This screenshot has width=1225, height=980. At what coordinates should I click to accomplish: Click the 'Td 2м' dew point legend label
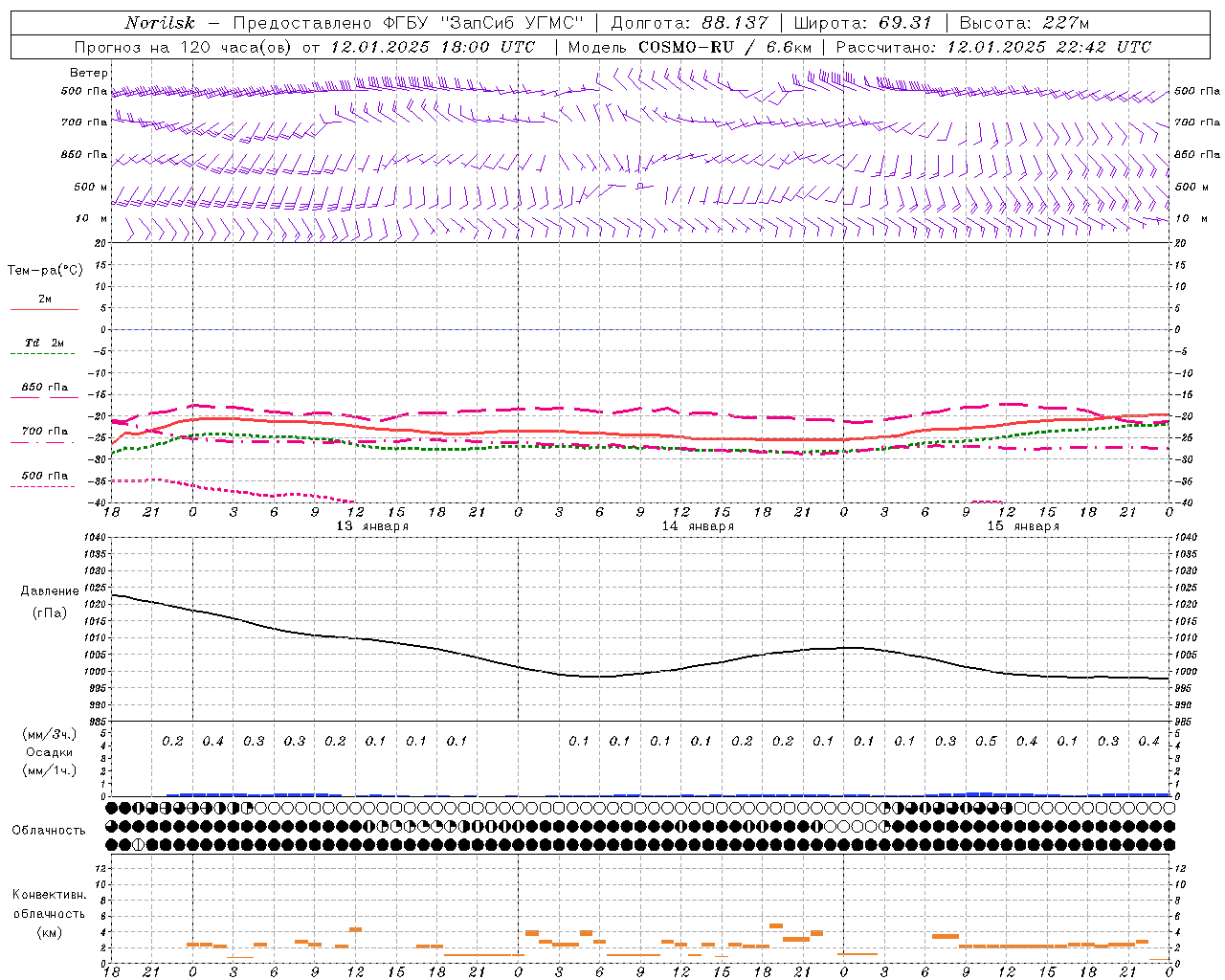(x=45, y=343)
